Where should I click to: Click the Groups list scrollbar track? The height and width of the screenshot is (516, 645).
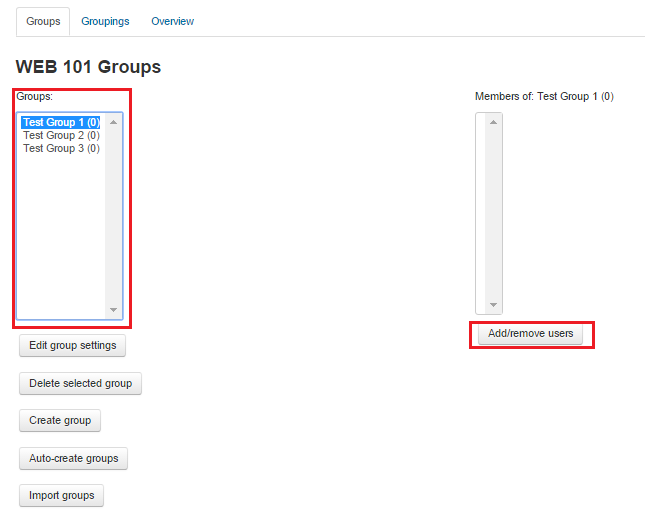coord(113,215)
